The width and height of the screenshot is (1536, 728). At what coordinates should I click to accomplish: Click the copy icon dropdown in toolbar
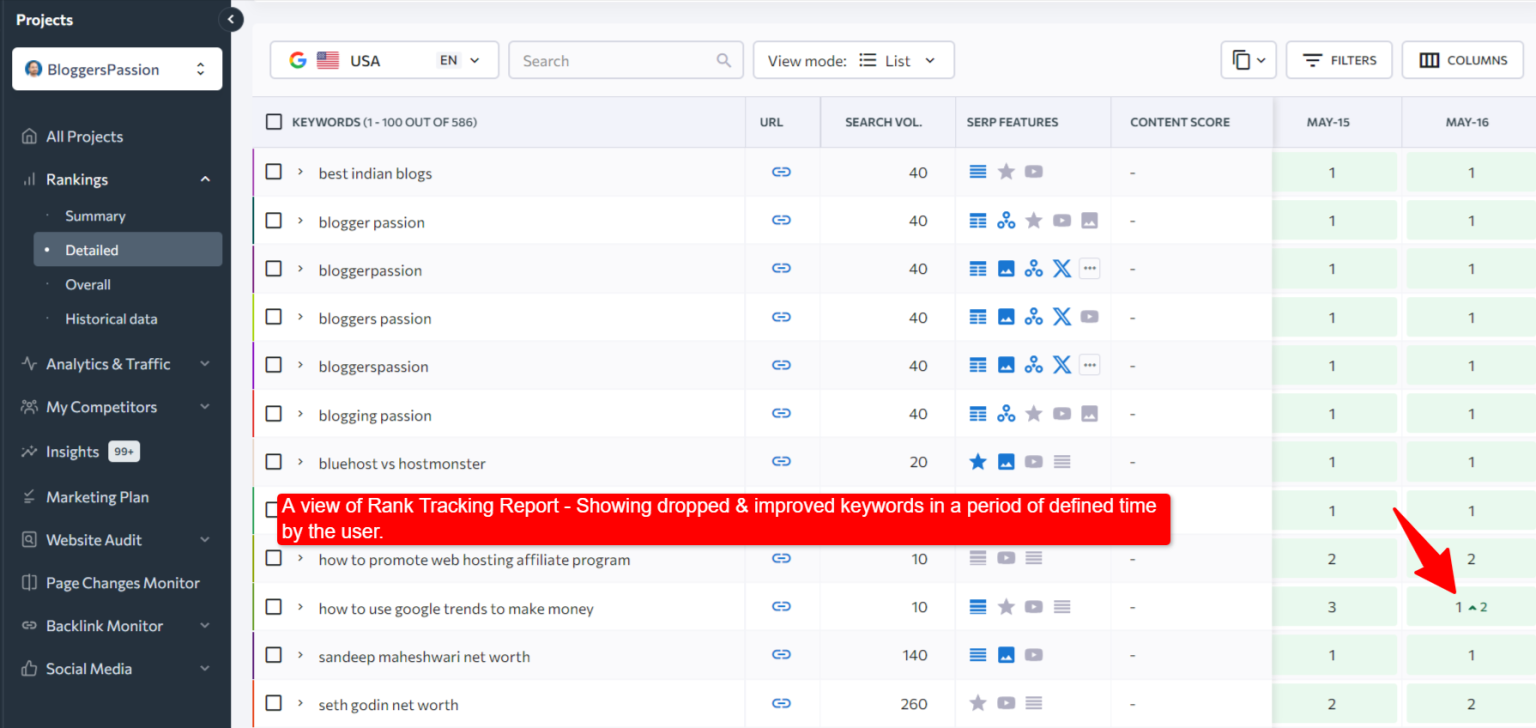point(1248,60)
